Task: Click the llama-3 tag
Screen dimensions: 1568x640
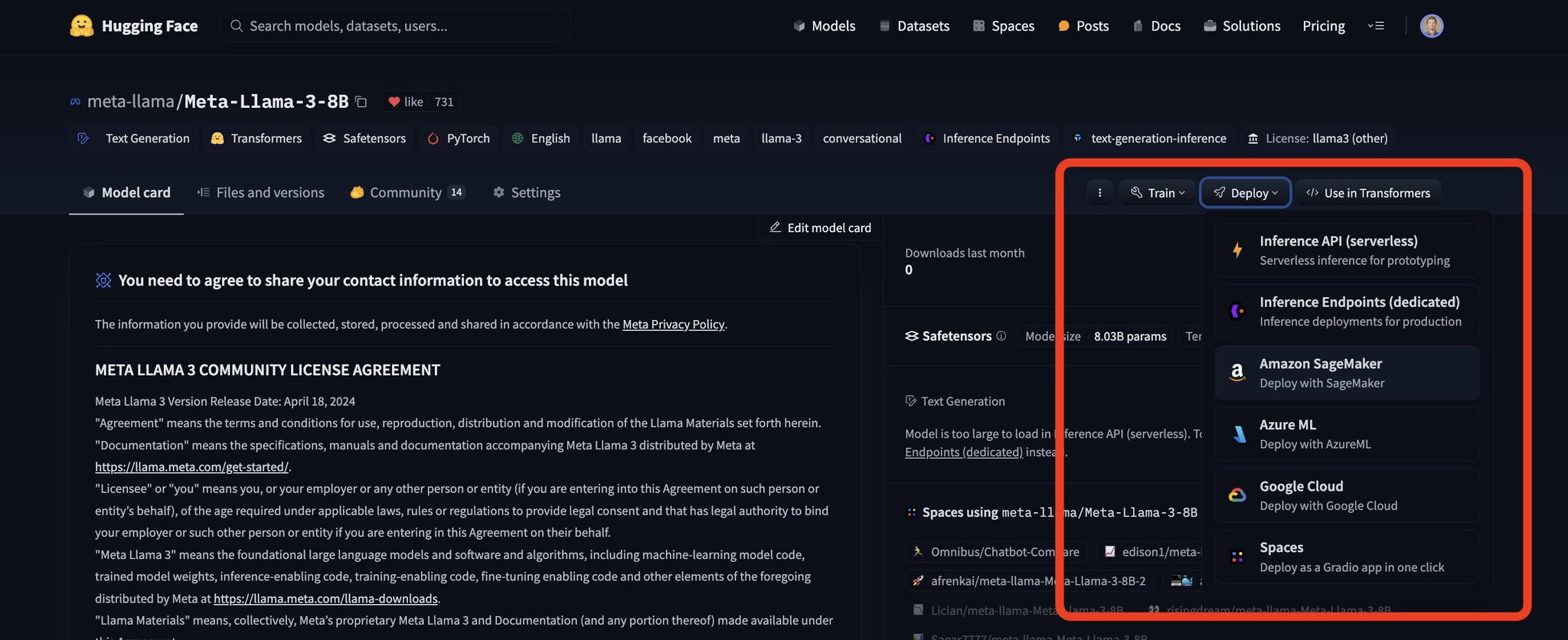Action: [x=782, y=139]
